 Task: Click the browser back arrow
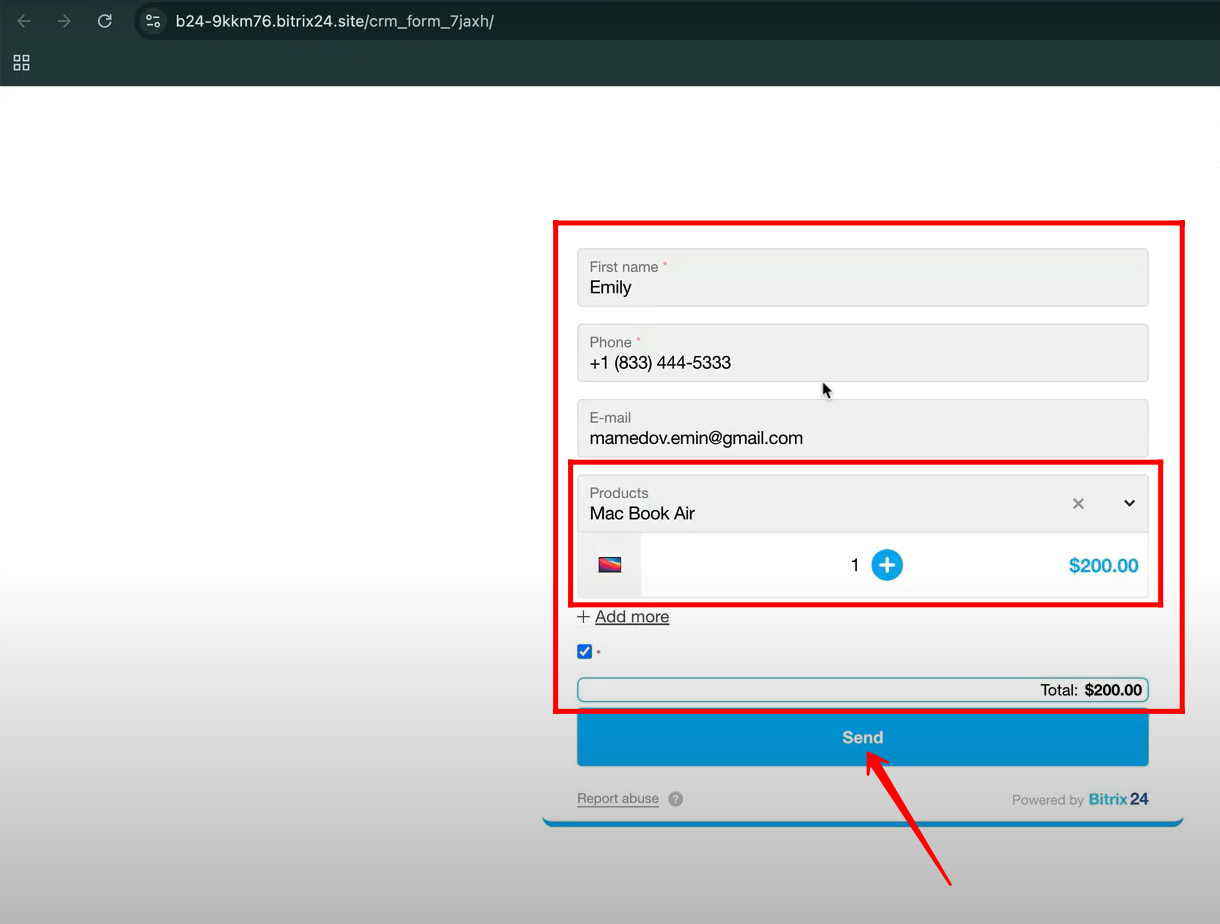[24, 21]
